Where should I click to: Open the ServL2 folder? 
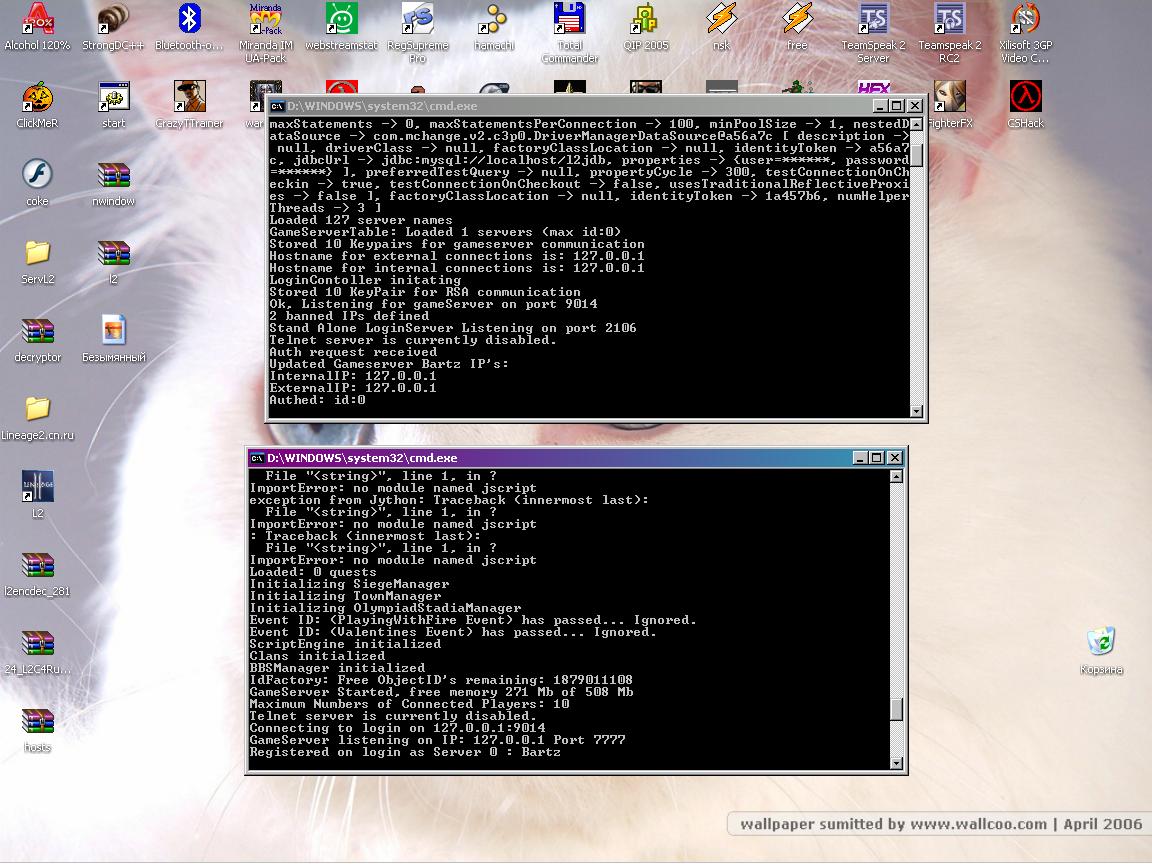37,253
